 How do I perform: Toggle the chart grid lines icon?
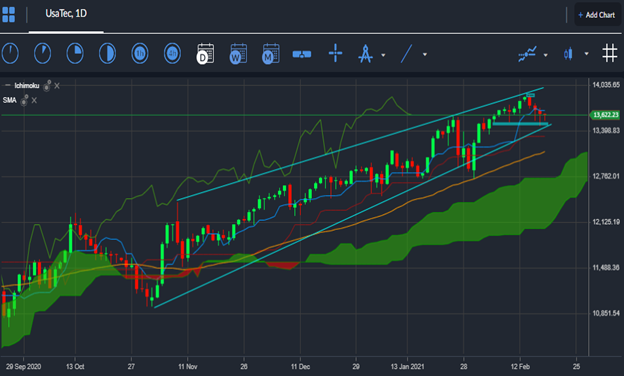point(609,53)
